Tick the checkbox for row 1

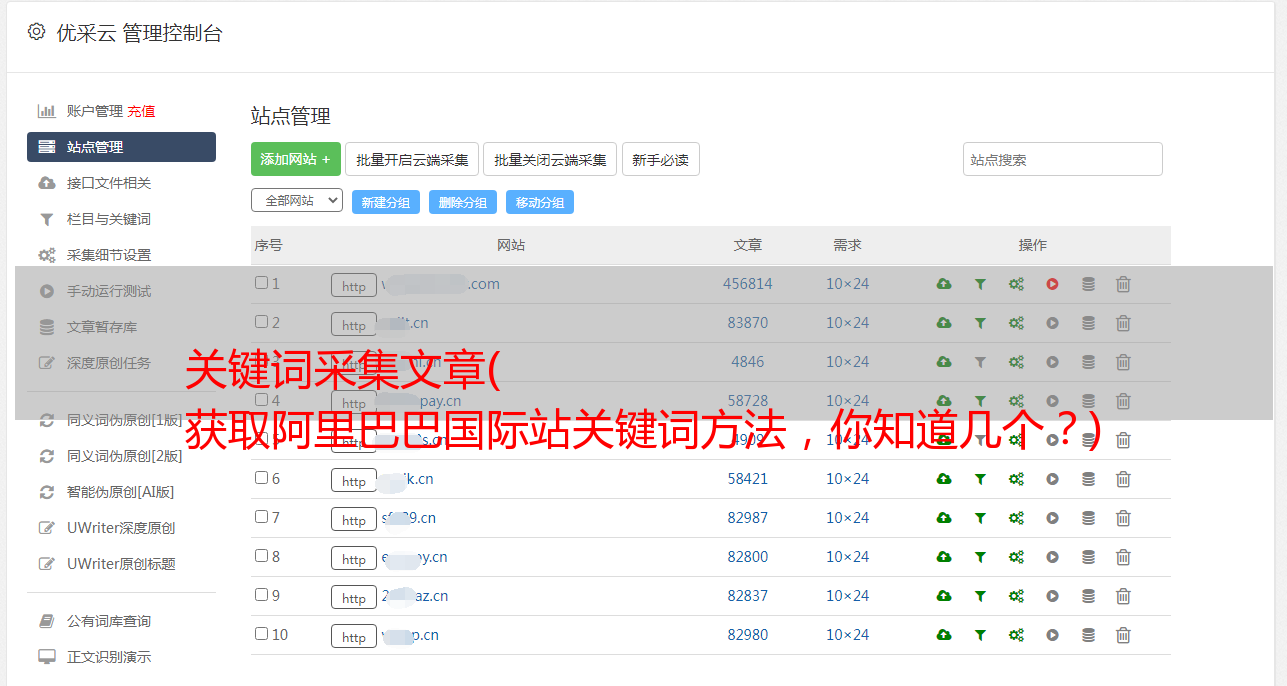click(261, 283)
